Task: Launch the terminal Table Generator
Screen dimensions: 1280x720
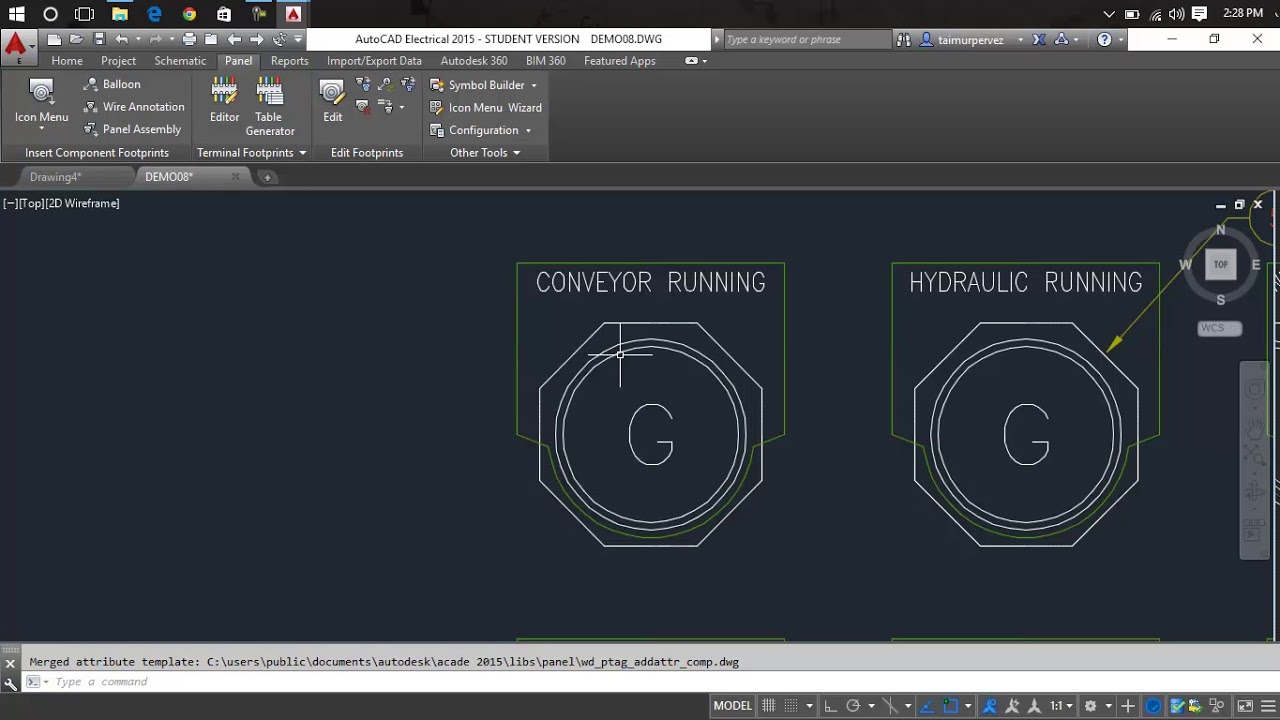Action: 269,106
